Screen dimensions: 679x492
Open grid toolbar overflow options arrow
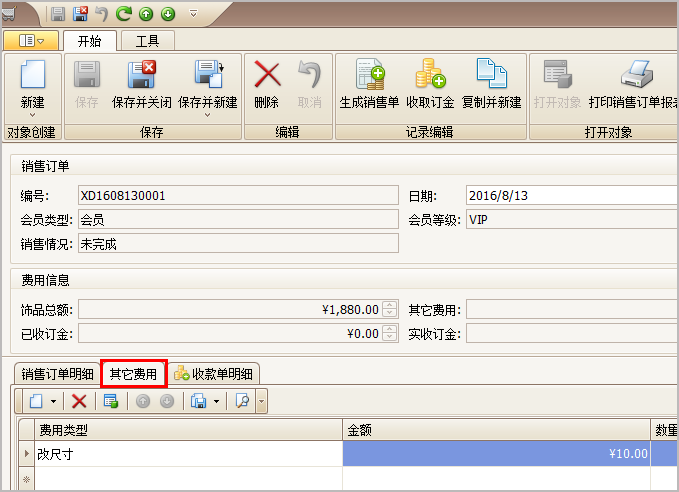(x=261, y=401)
